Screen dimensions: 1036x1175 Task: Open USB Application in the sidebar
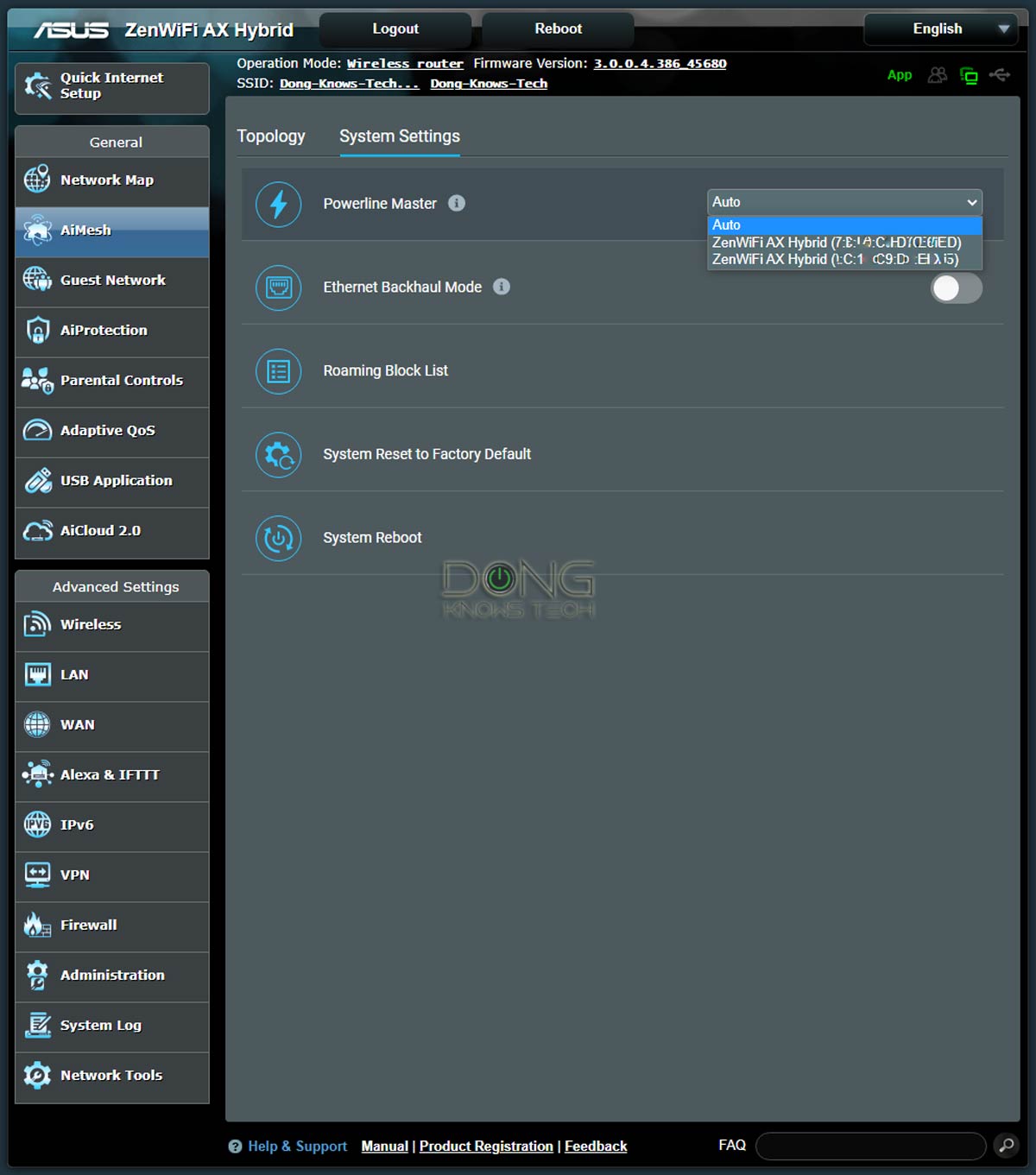[x=112, y=481]
